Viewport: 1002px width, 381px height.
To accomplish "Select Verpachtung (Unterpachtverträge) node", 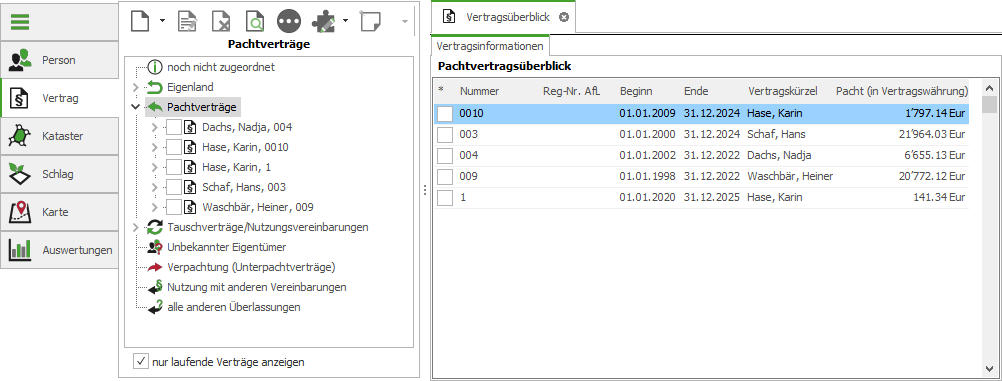I will coord(251,267).
